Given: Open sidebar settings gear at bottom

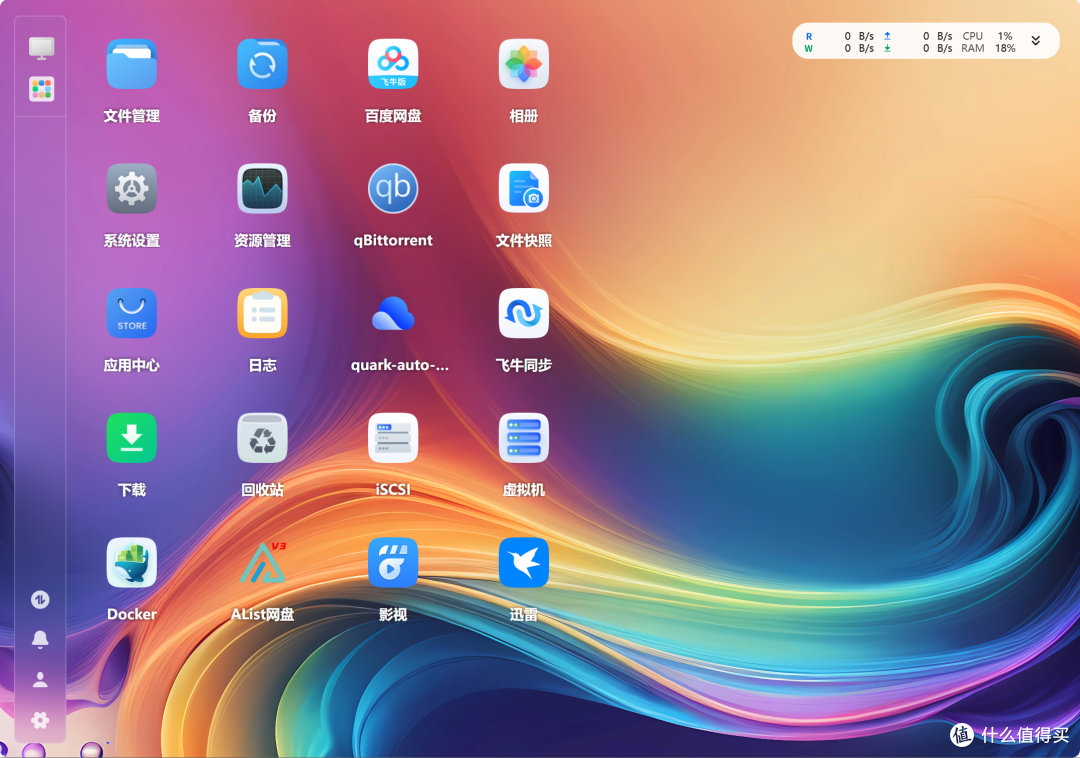Looking at the screenshot, I should pos(40,720).
